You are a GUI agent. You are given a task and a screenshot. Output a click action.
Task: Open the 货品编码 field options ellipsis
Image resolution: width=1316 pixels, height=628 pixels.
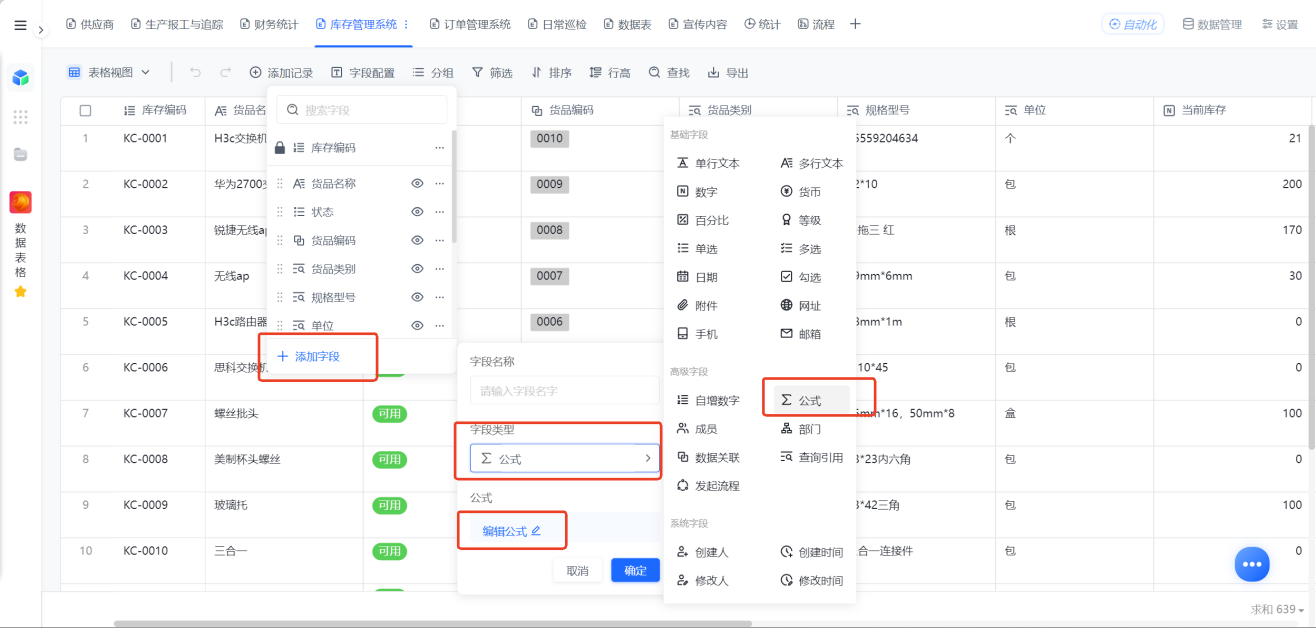tap(439, 241)
